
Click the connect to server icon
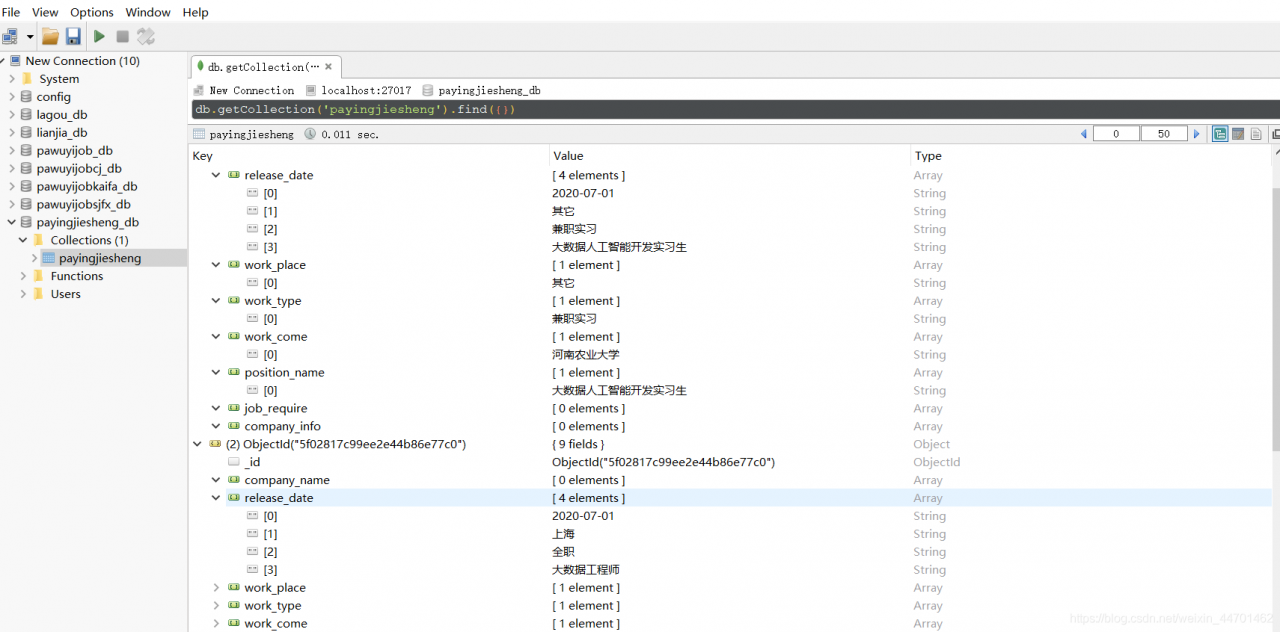pyautogui.click(x=10, y=37)
